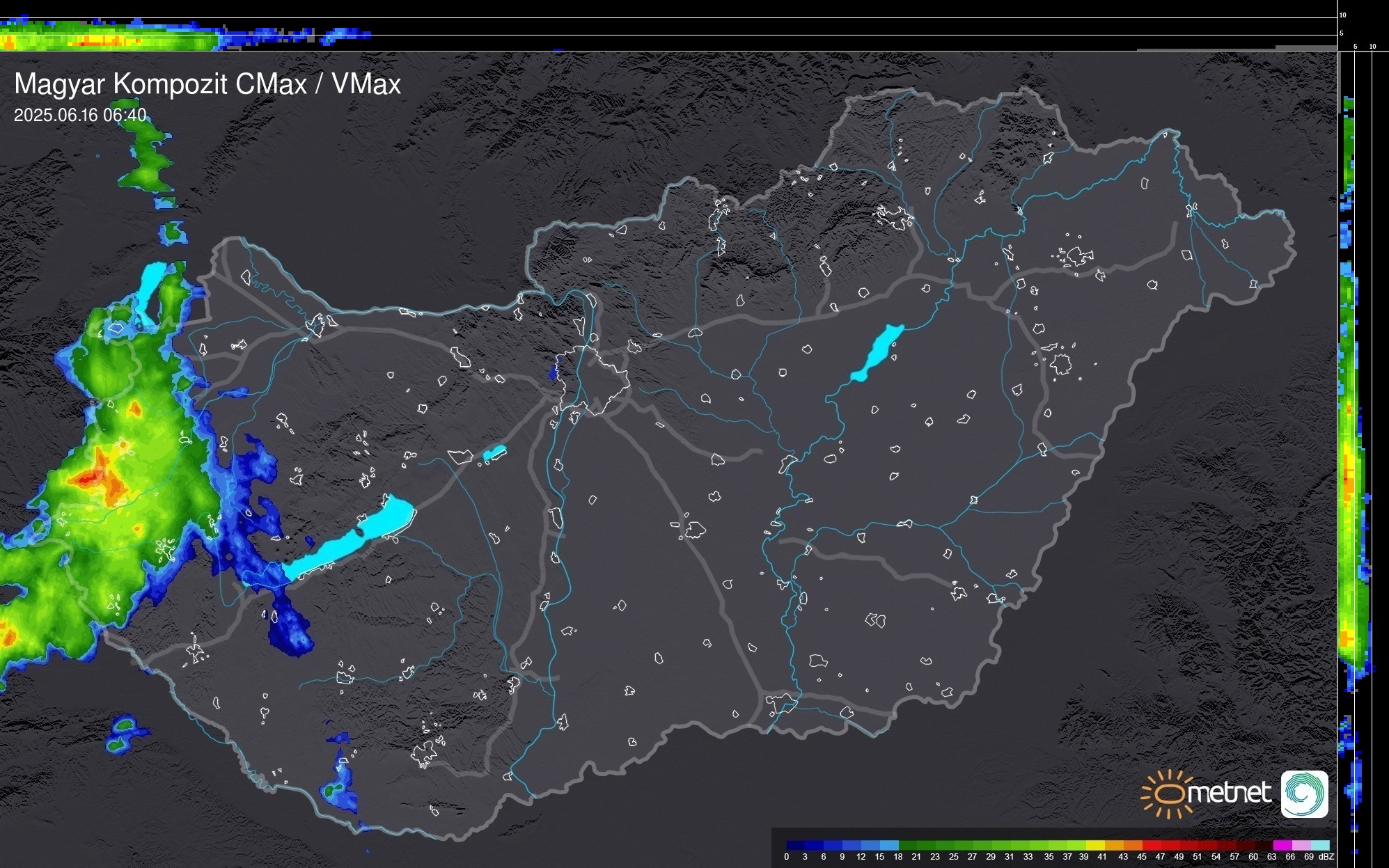Click the red storm core in west
This screenshot has width=1389, height=868.
88,478
